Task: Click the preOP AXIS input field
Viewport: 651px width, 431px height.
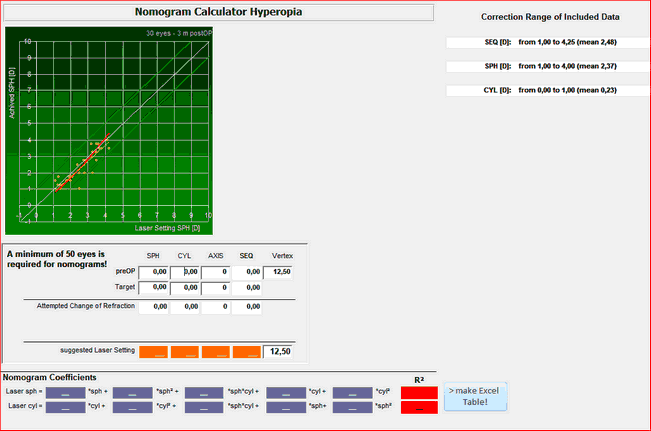Action: coord(216,271)
